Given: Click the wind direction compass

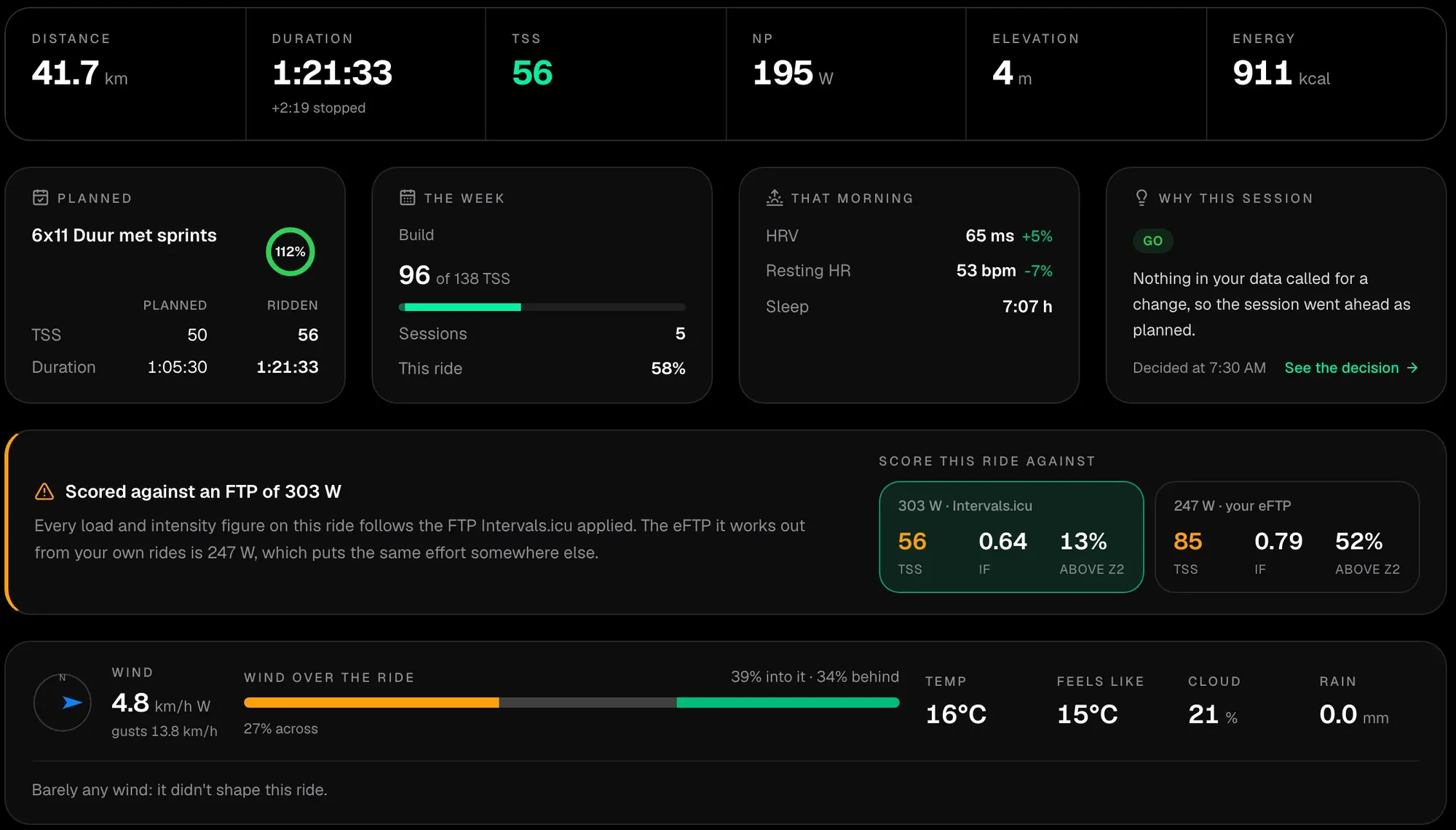Looking at the screenshot, I should pos(63,703).
